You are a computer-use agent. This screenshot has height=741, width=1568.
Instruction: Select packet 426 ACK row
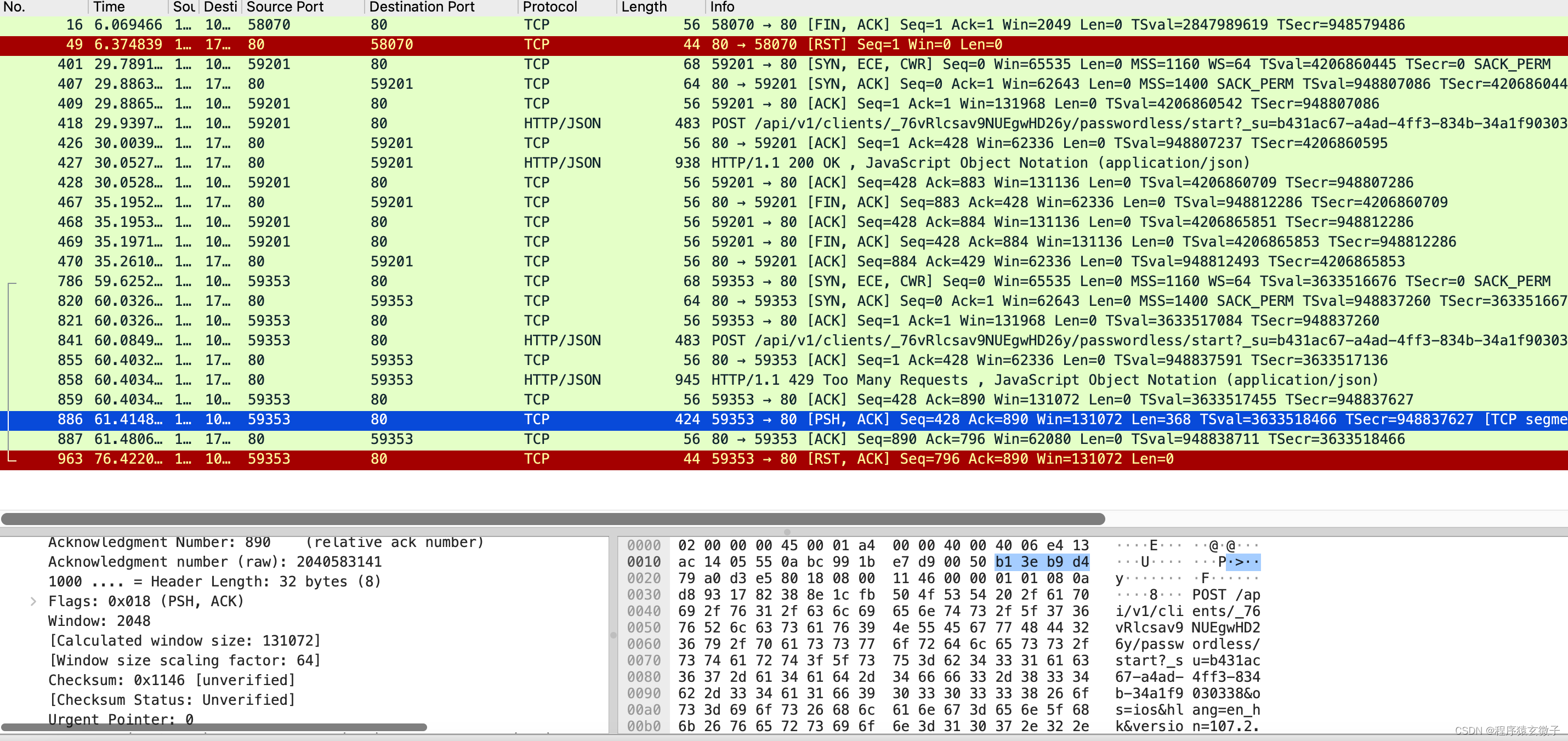tap(784, 143)
